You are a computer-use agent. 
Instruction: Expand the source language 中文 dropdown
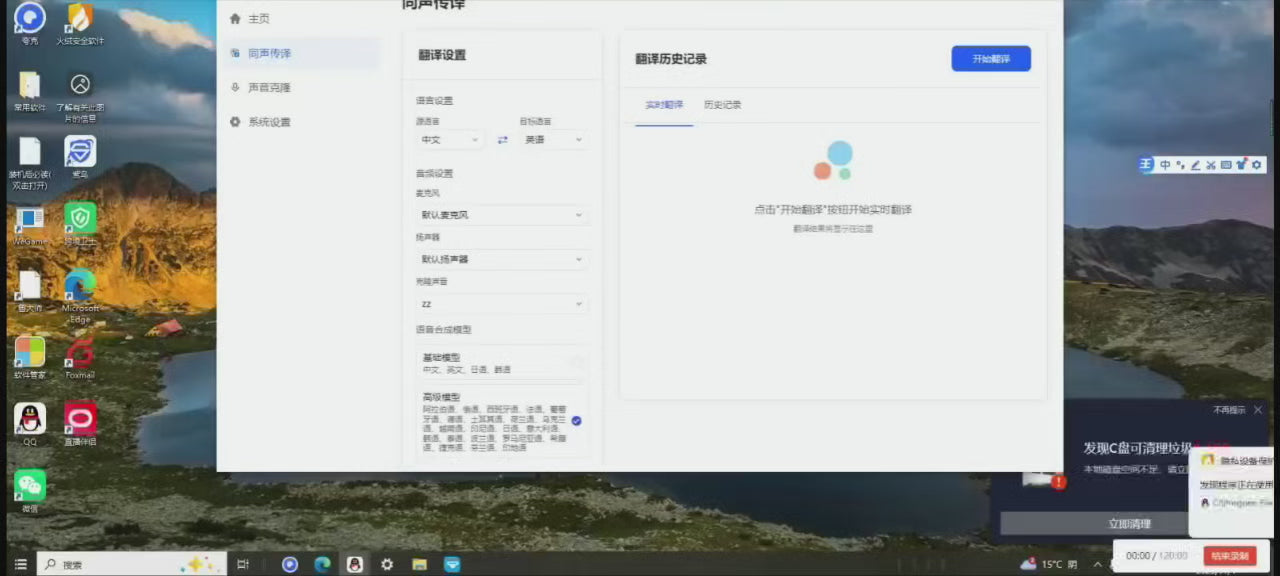(x=451, y=140)
